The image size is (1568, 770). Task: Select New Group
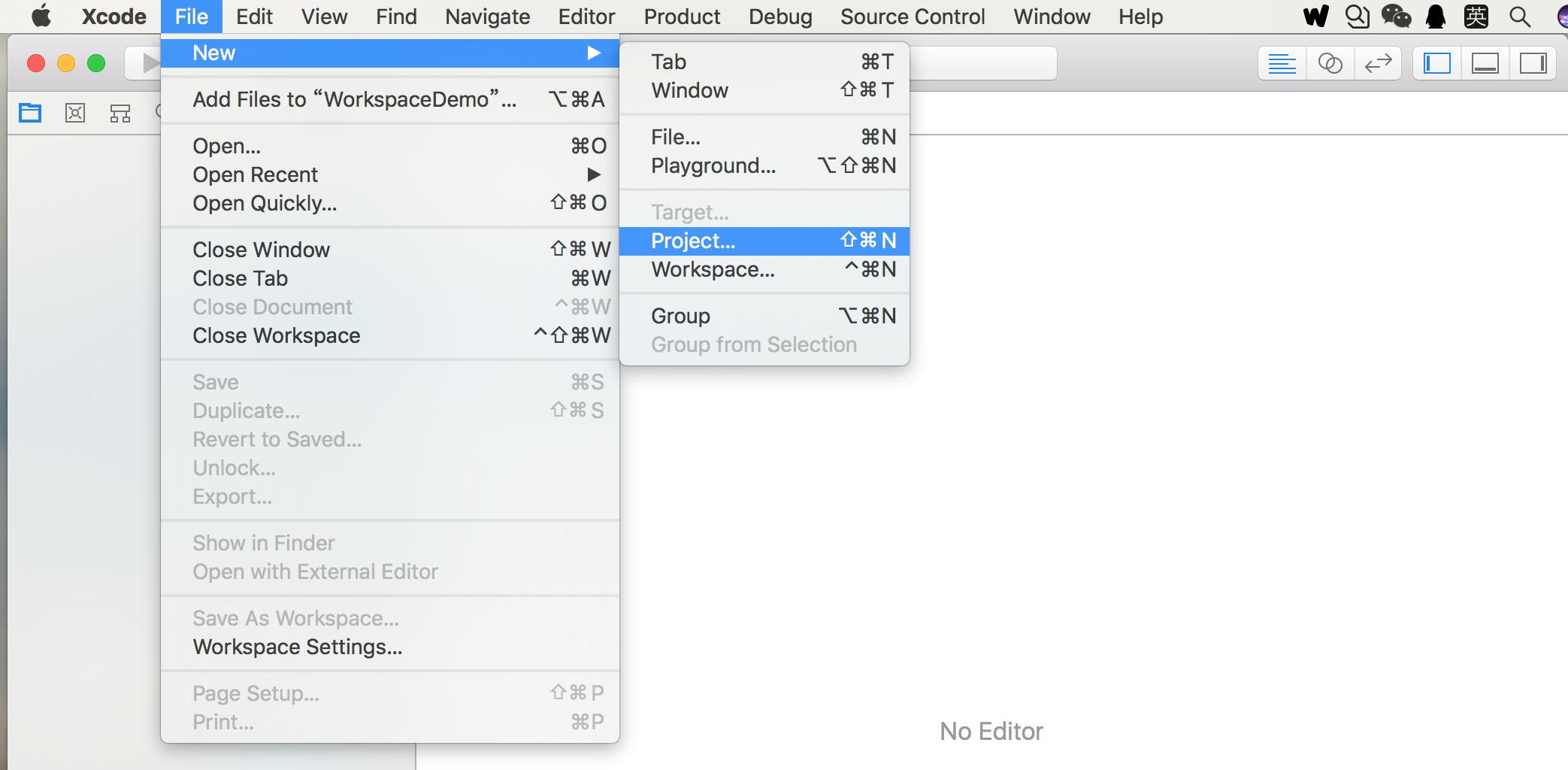click(x=764, y=316)
